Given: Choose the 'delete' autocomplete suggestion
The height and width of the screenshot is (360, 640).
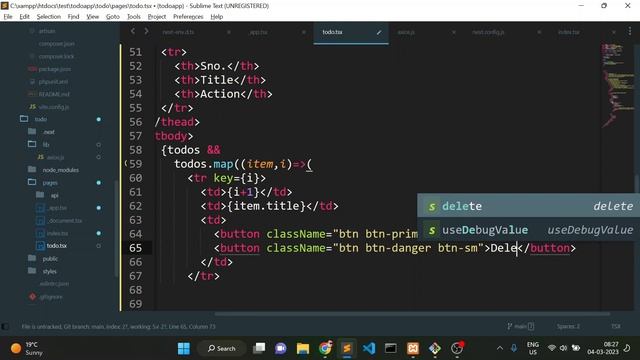Looking at the screenshot, I should (529, 206).
